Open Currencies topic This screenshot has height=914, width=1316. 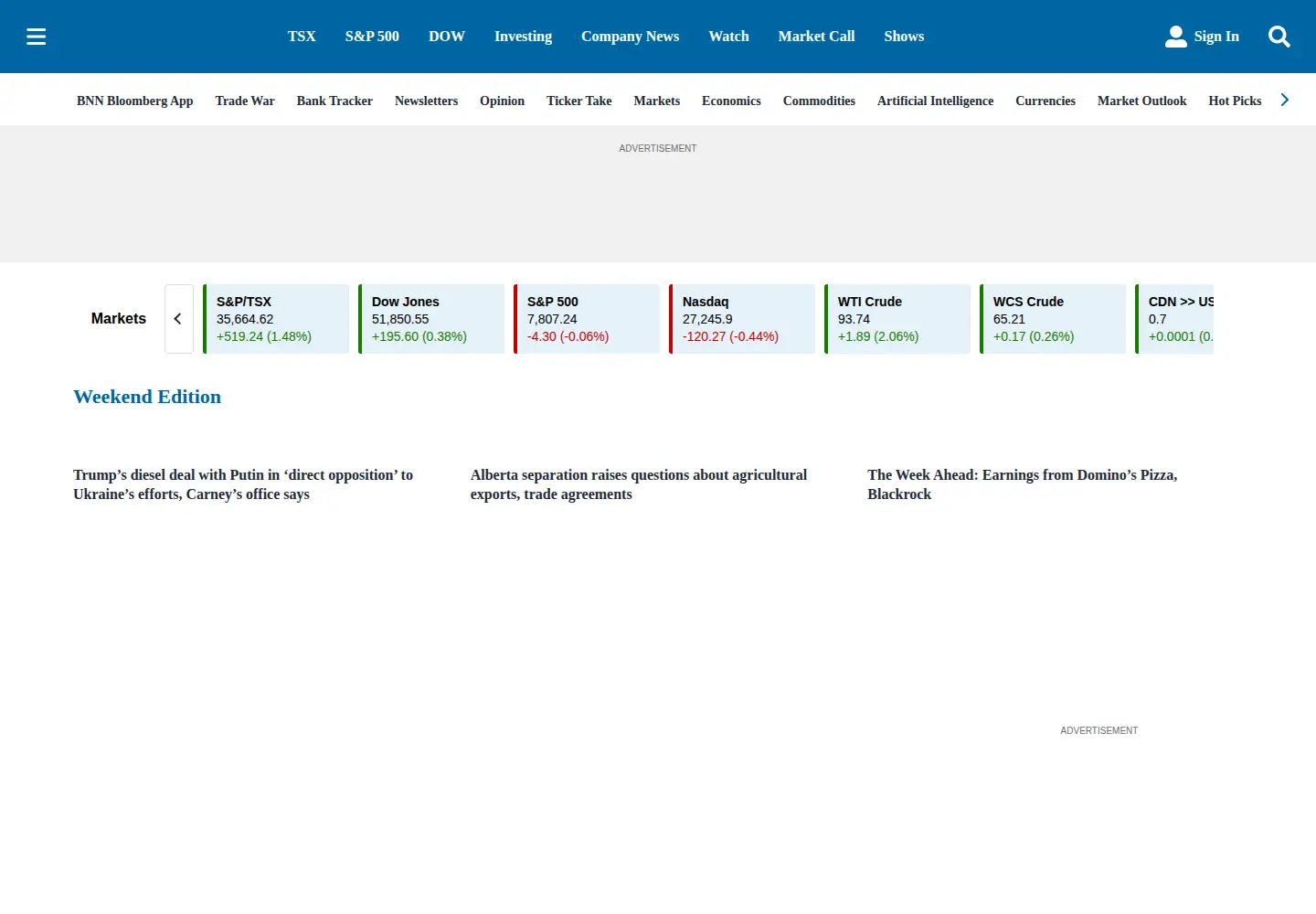point(1045,101)
